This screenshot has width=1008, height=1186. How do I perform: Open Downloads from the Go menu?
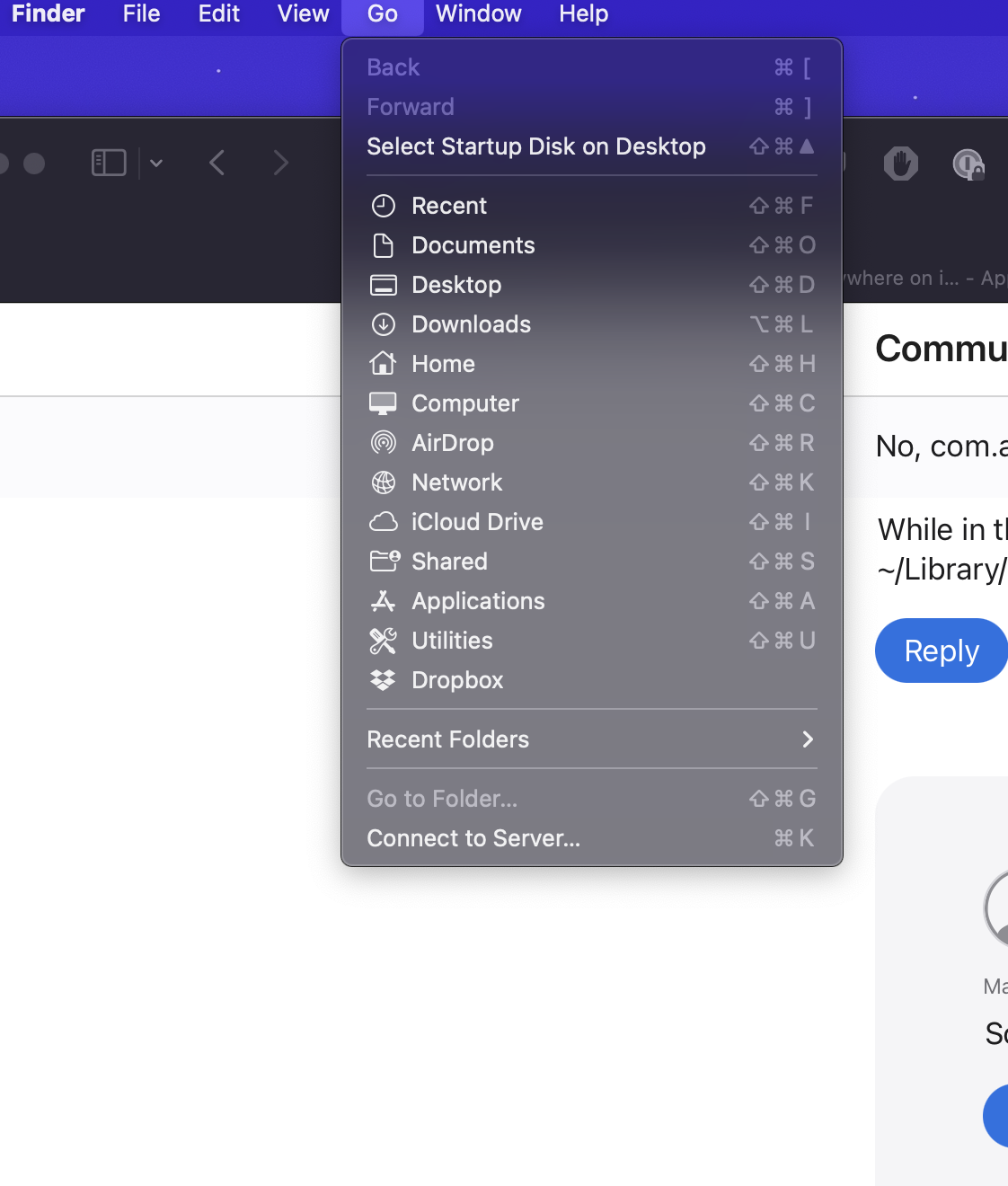pyautogui.click(x=591, y=324)
